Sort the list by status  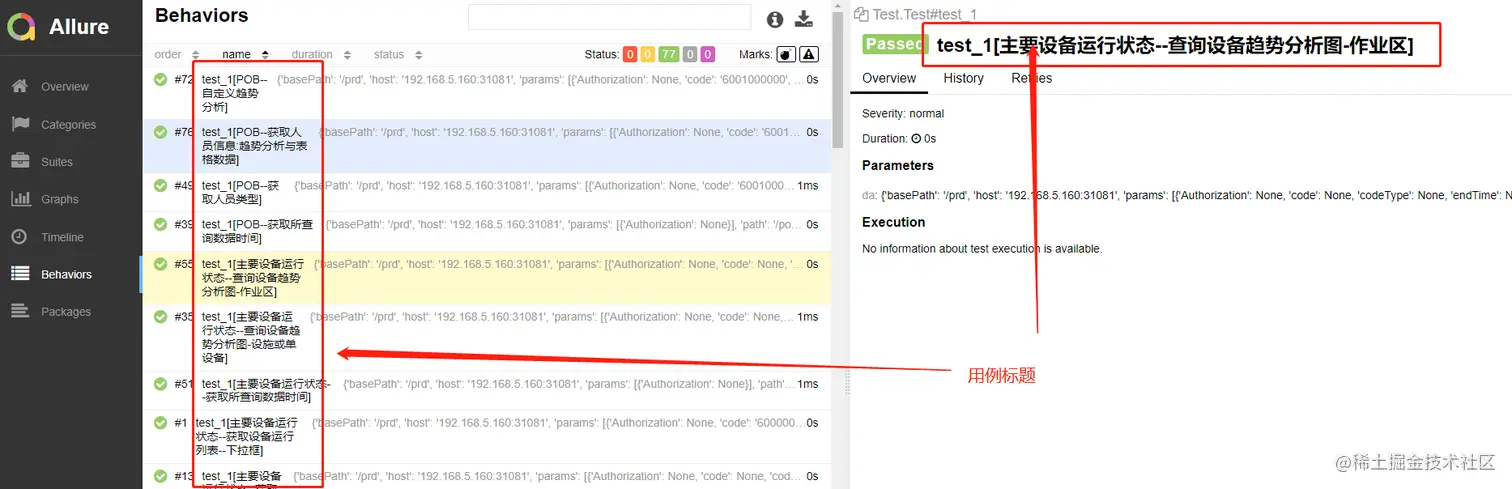(398, 55)
